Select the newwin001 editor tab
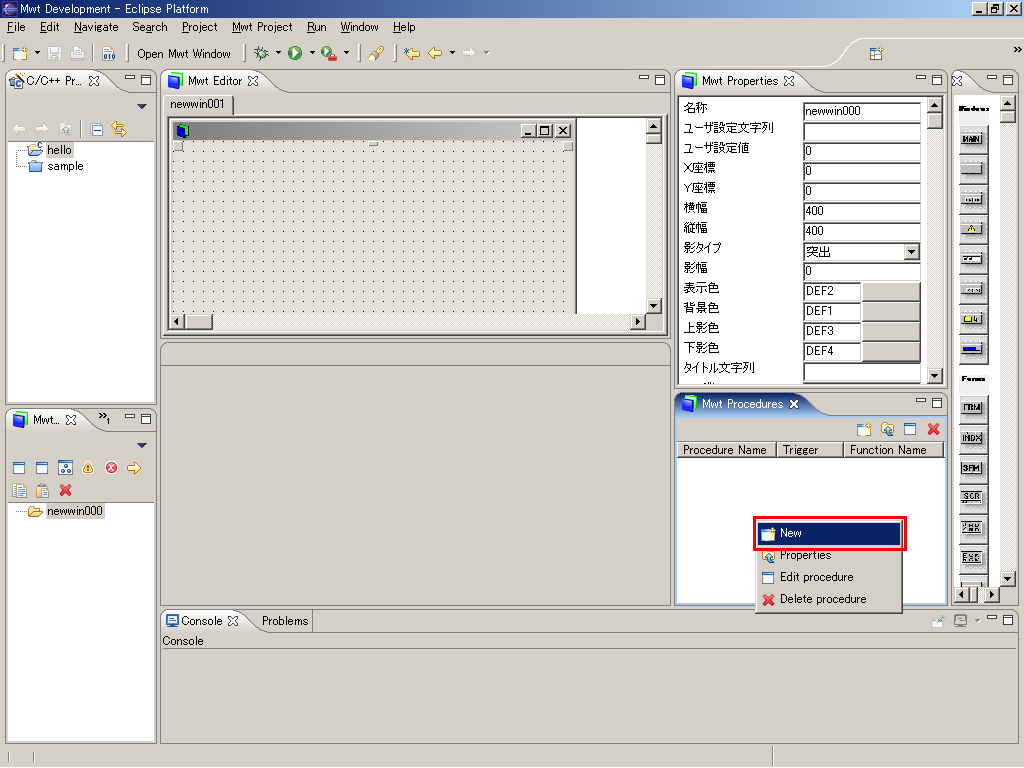 pos(197,104)
